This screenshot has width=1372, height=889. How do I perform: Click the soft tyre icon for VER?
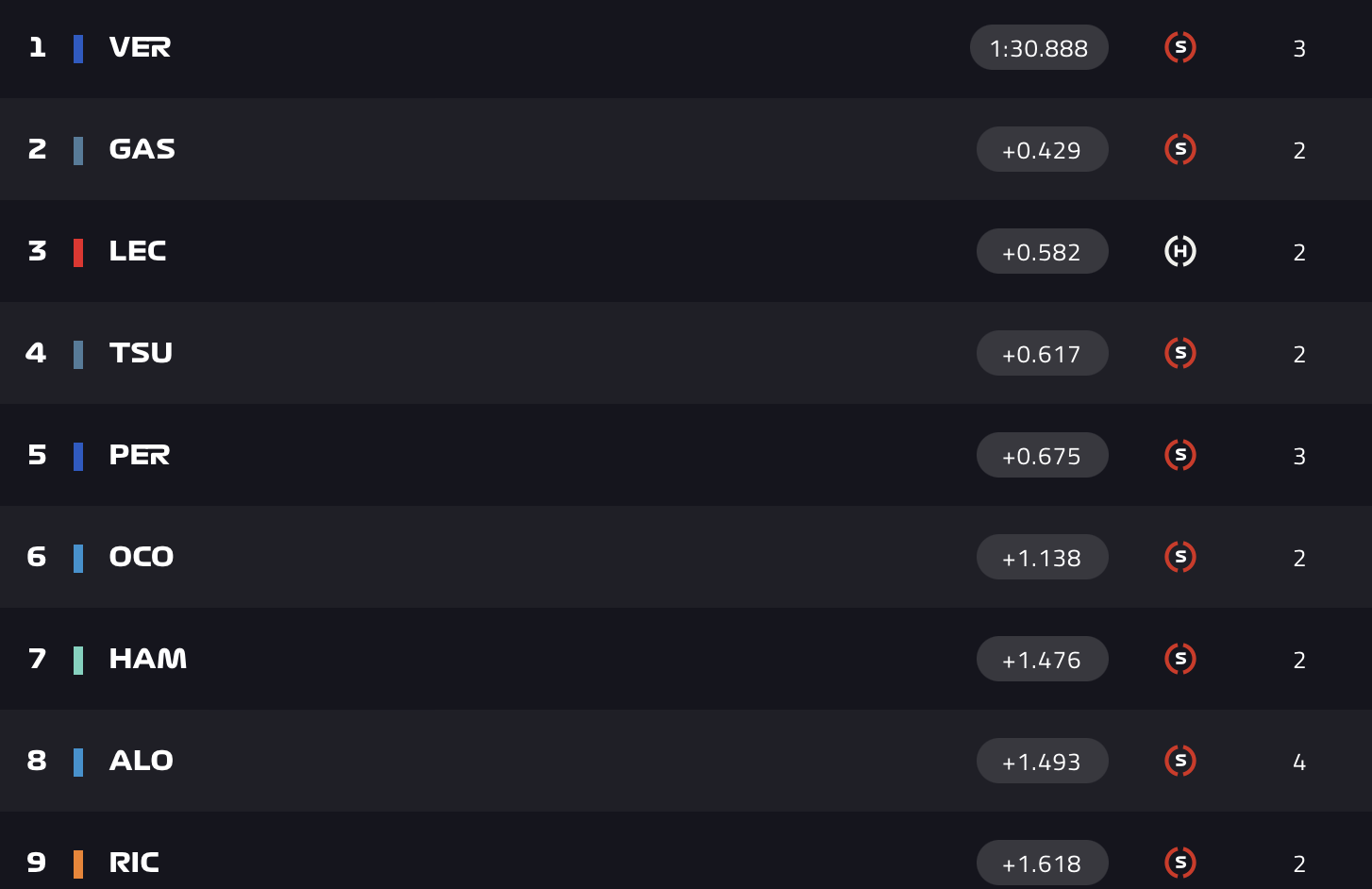1180,47
